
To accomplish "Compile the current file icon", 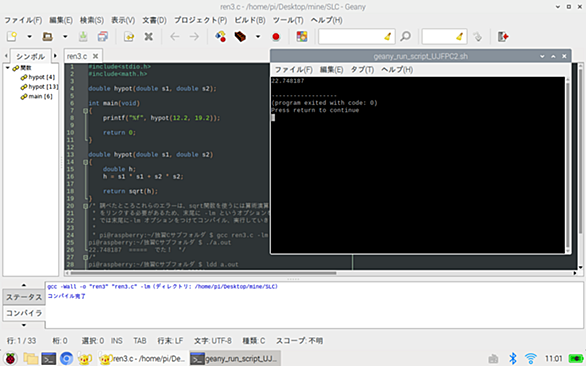I will (220, 37).
